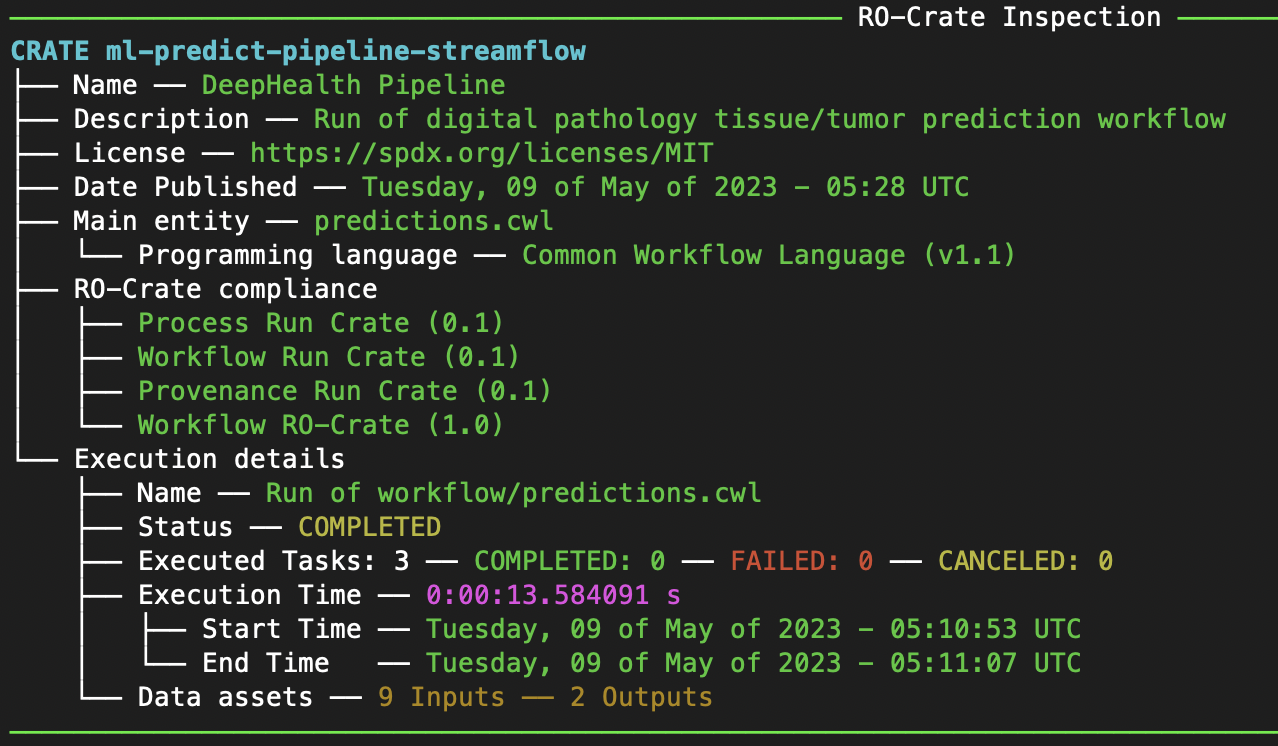This screenshot has height=746, width=1278.
Task: Click start time value ending '05:10:53 UTC'
Action: 754,629
